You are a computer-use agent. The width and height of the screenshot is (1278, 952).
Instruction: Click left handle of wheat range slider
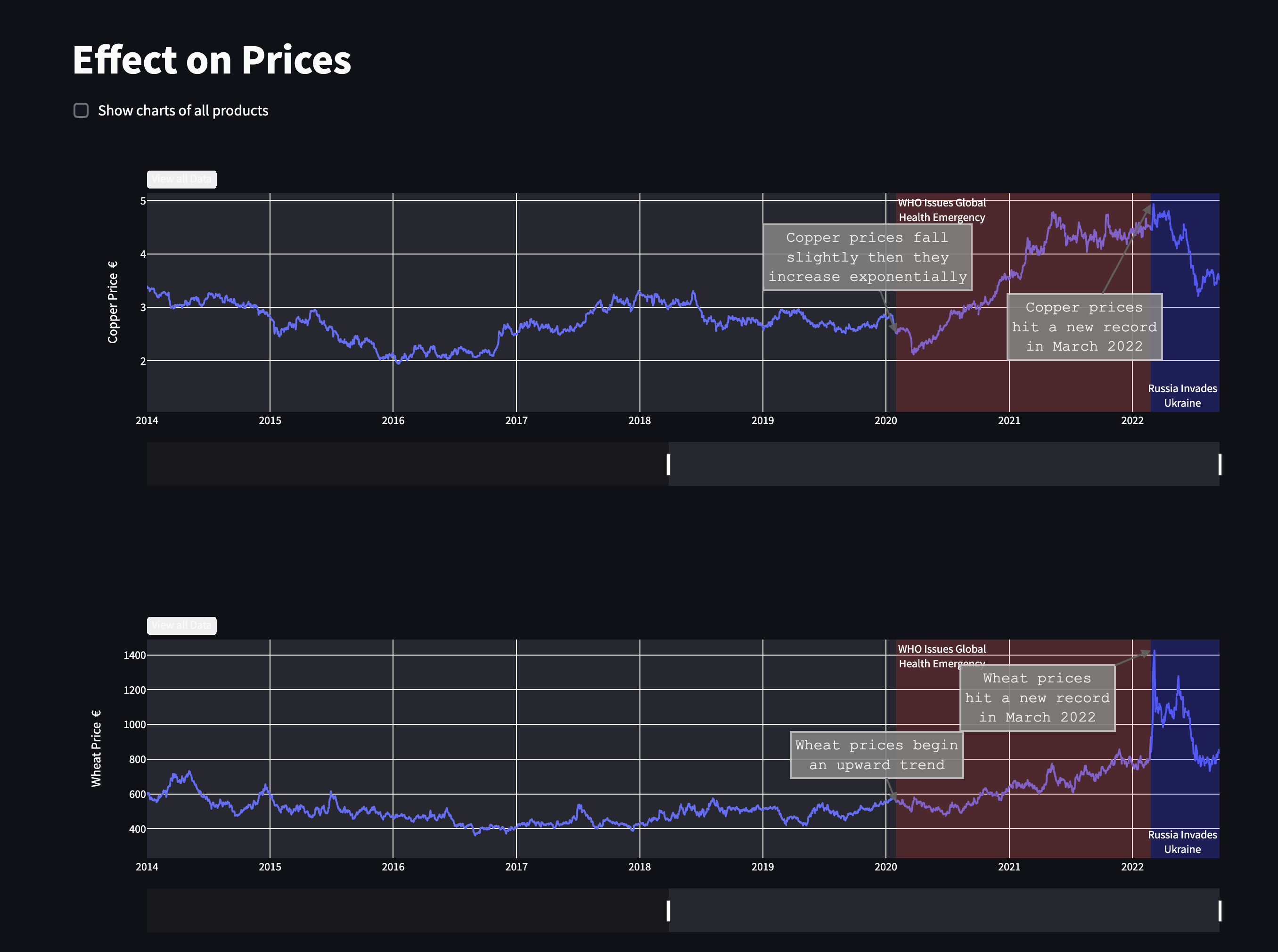point(668,911)
